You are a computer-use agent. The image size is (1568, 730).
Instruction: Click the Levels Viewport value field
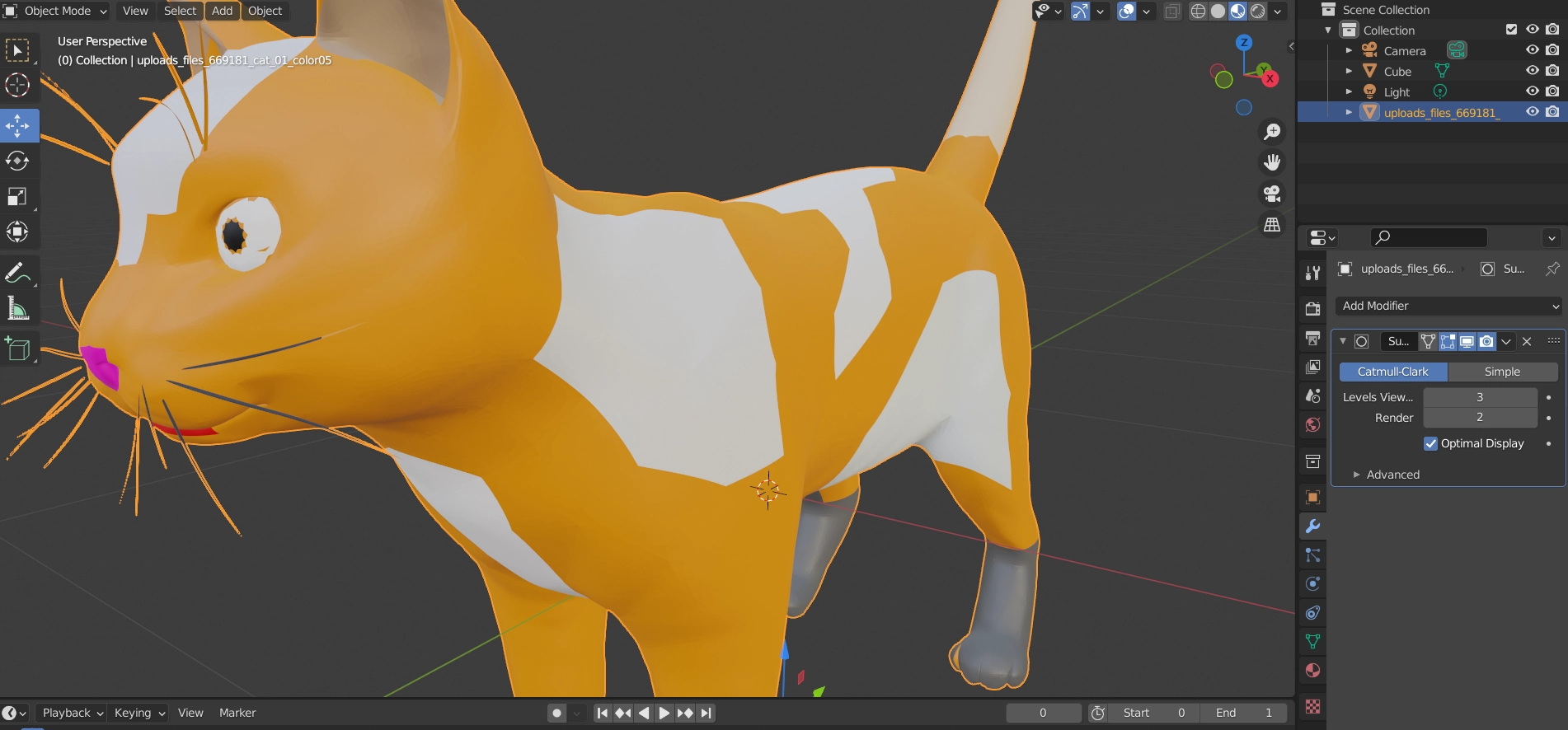coord(1479,397)
